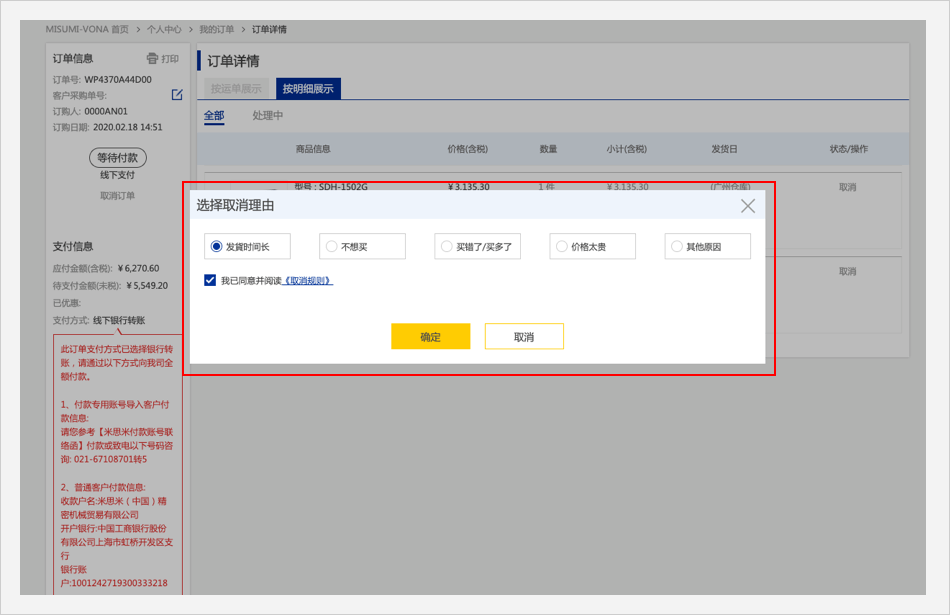Viewport: 950px width, 615px height.
Task: Select the 不想买 radio option
Action: (x=331, y=247)
